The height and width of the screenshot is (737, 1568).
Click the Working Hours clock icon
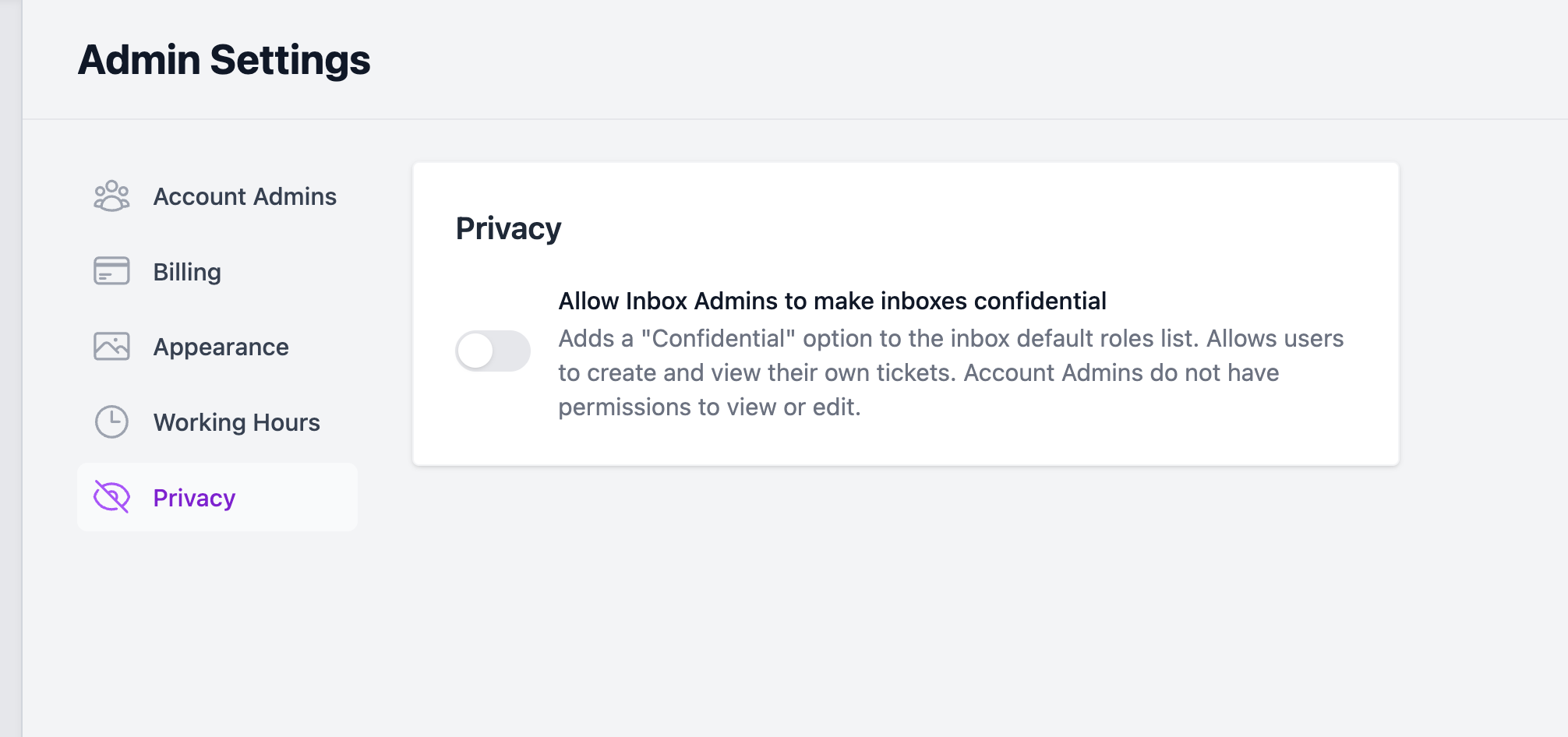pyautogui.click(x=111, y=422)
